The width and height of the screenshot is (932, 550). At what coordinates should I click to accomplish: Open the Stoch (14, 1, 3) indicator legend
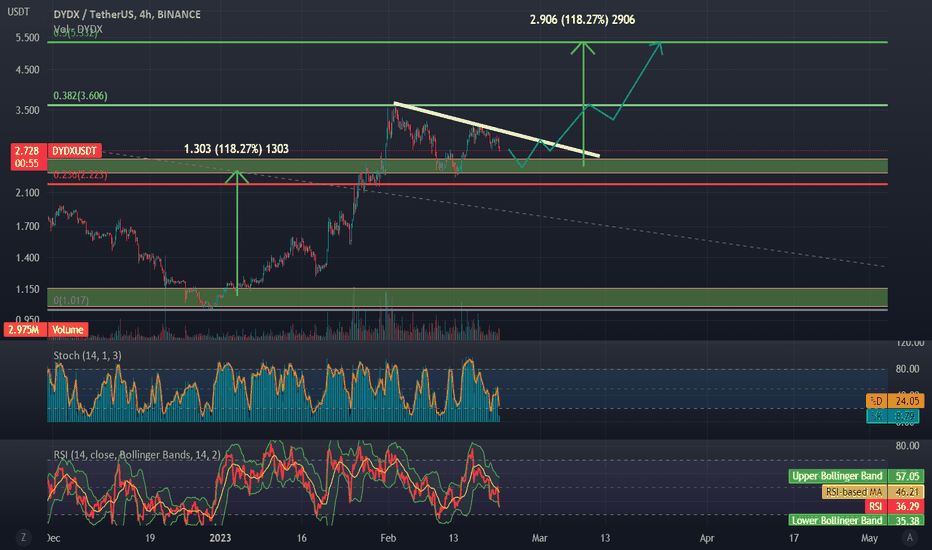click(x=87, y=356)
